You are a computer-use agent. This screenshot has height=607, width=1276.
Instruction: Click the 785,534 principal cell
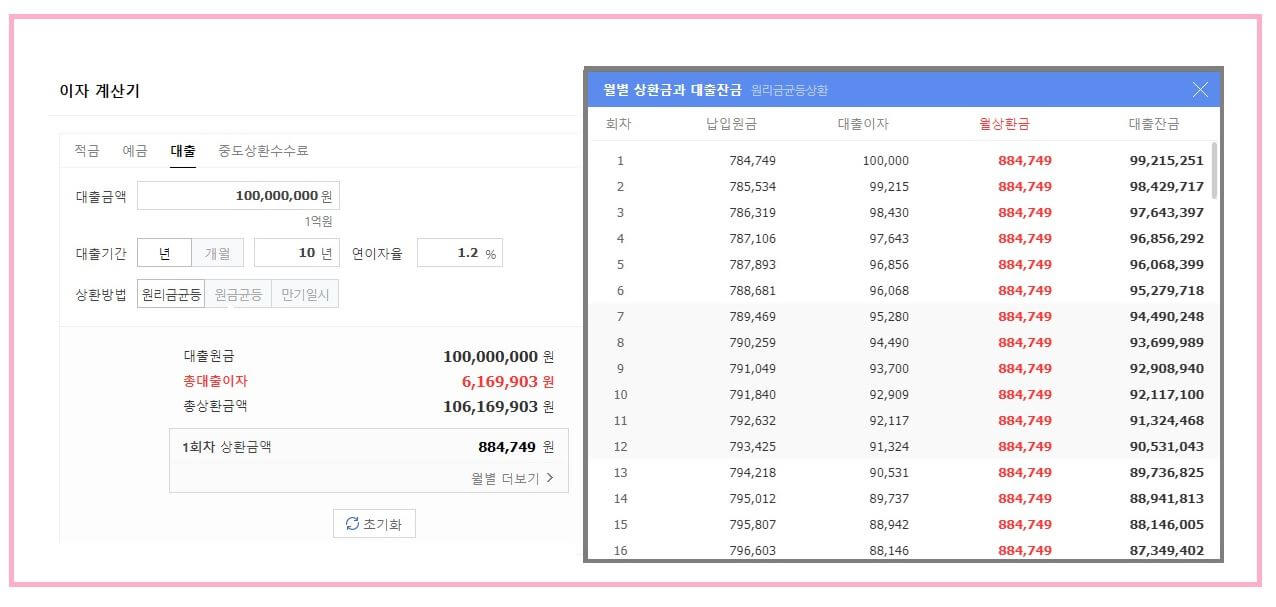click(753, 186)
